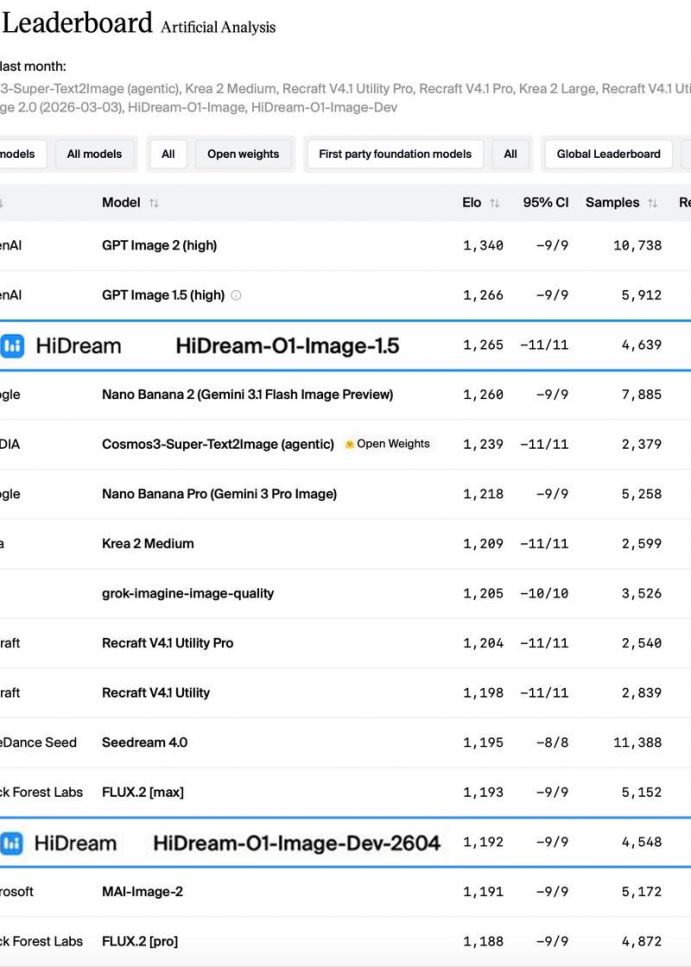Select the All models filter button
The image size is (691, 967).
(x=94, y=154)
